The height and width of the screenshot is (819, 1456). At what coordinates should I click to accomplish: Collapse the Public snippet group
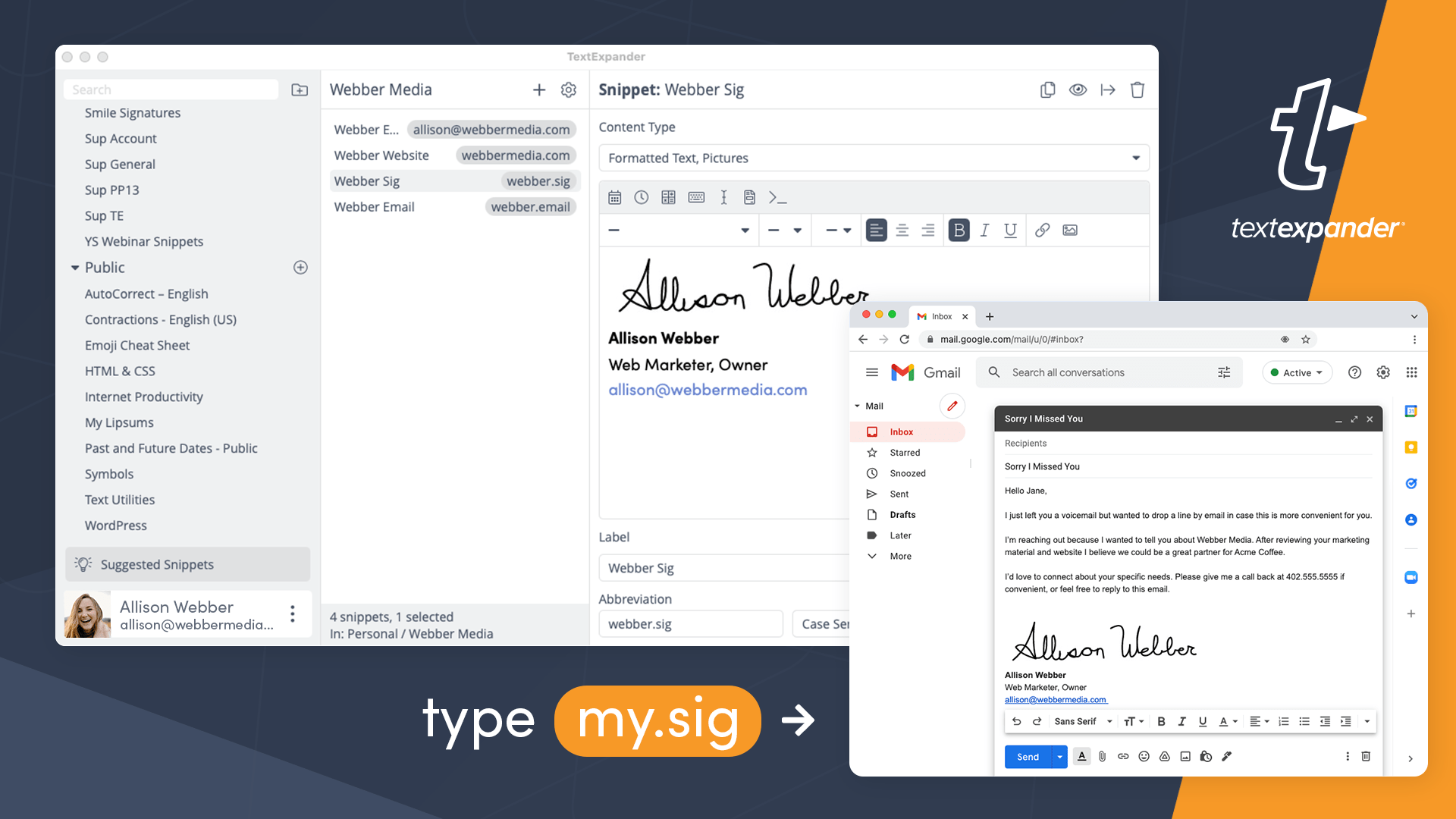click(x=74, y=267)
